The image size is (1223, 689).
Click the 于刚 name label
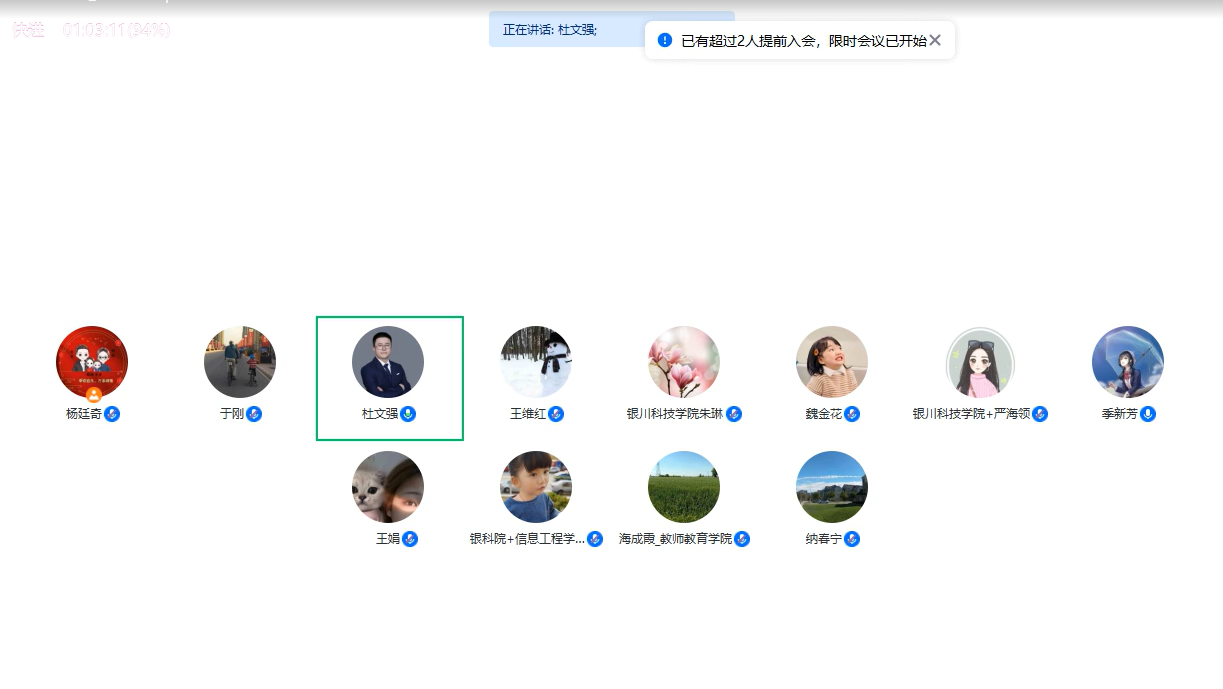click(x=232, y=414)
